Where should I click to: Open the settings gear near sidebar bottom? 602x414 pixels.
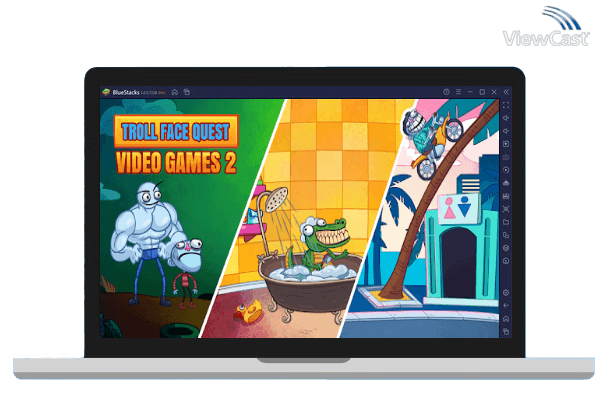coord(506,293)
